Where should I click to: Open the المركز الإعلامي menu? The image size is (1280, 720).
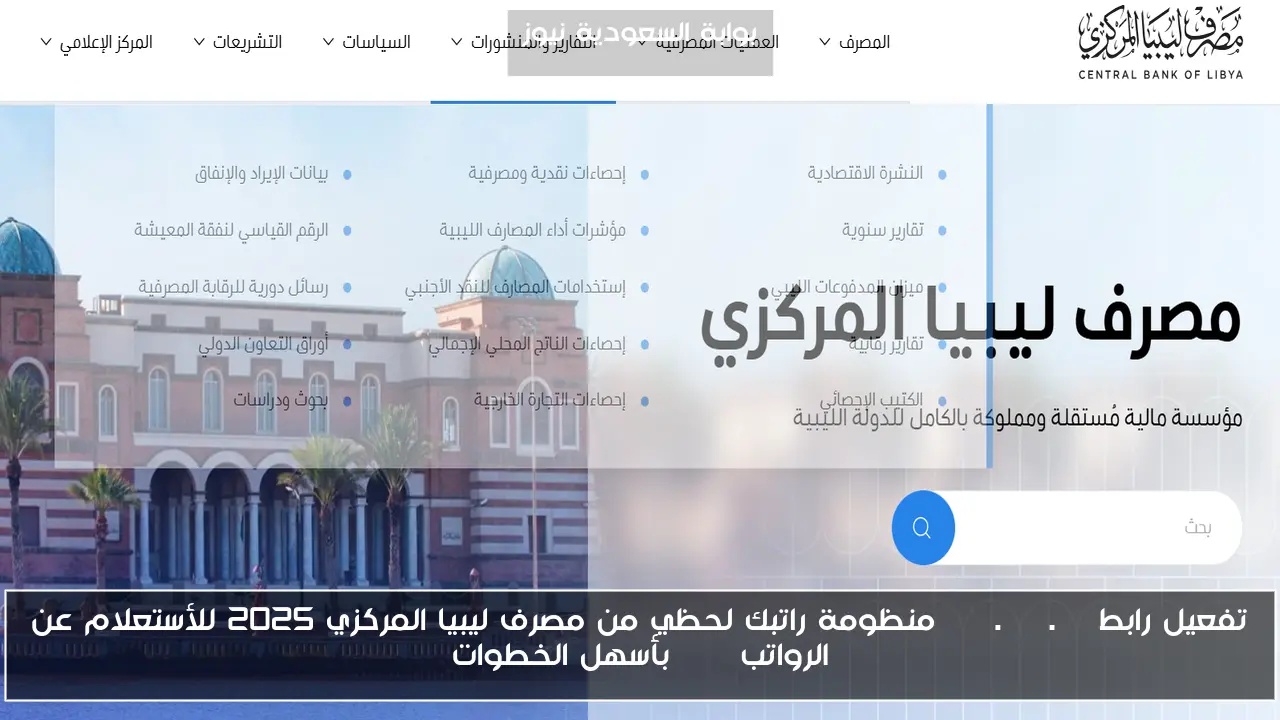106,42
